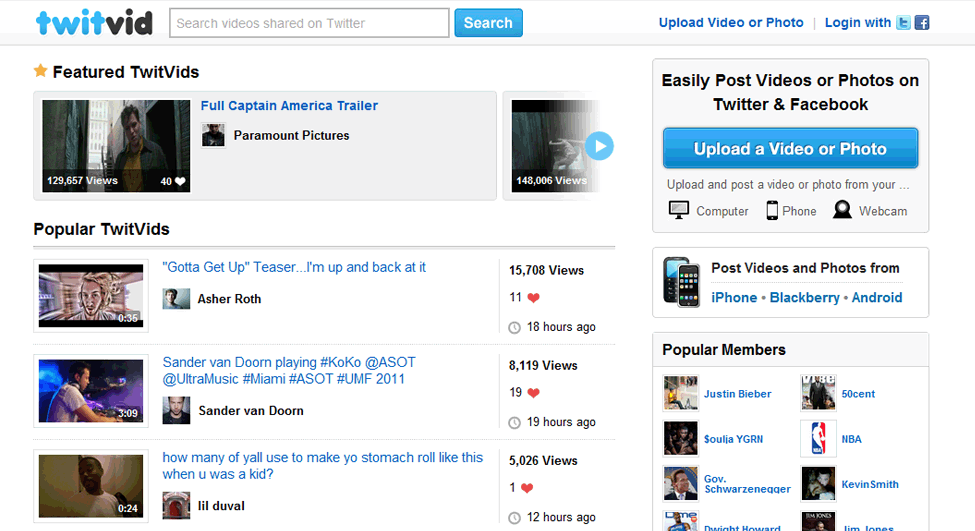Click the big Upload a Video or Photo button

(790, 149)
